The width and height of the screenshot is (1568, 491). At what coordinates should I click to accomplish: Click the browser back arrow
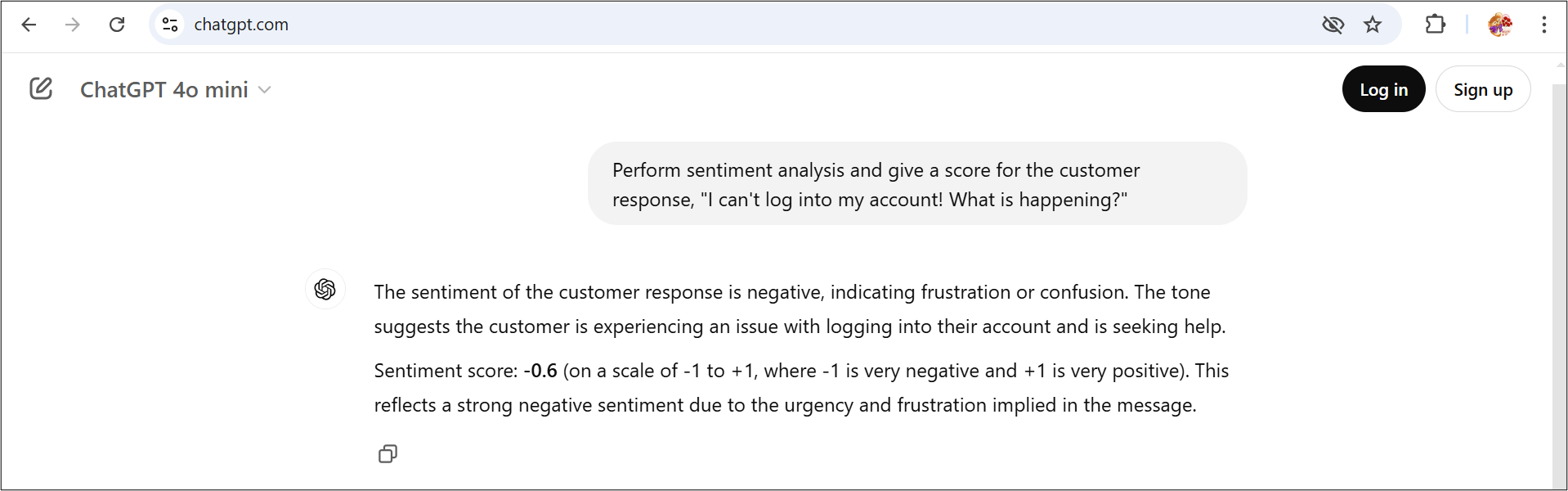29,25
